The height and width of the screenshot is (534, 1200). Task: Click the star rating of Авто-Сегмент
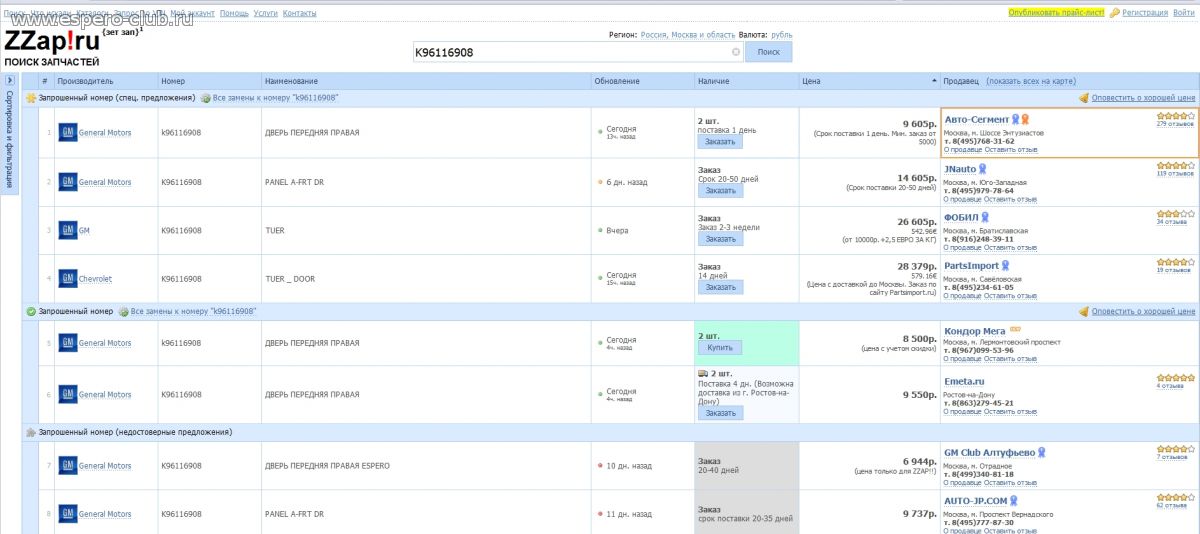point(1175,116)
